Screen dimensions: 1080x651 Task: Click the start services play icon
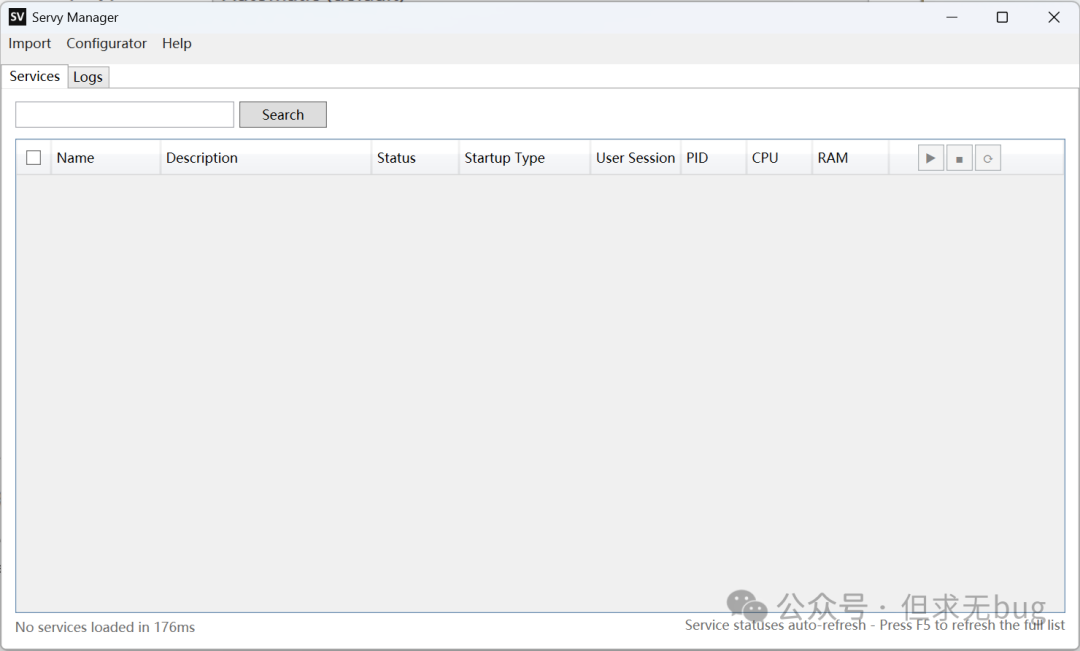point(931,158)
